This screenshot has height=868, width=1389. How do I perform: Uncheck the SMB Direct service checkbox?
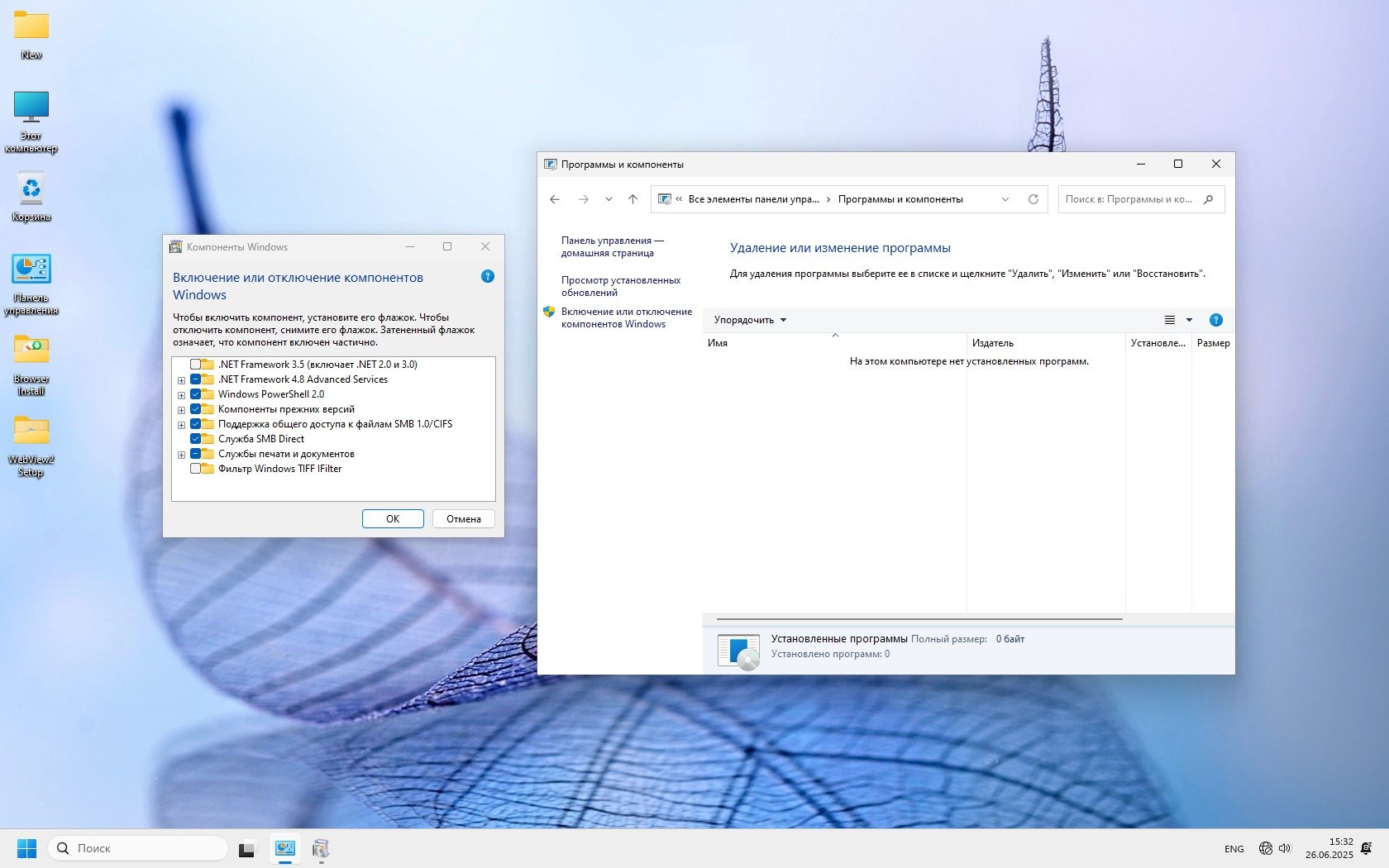point(196,439)
